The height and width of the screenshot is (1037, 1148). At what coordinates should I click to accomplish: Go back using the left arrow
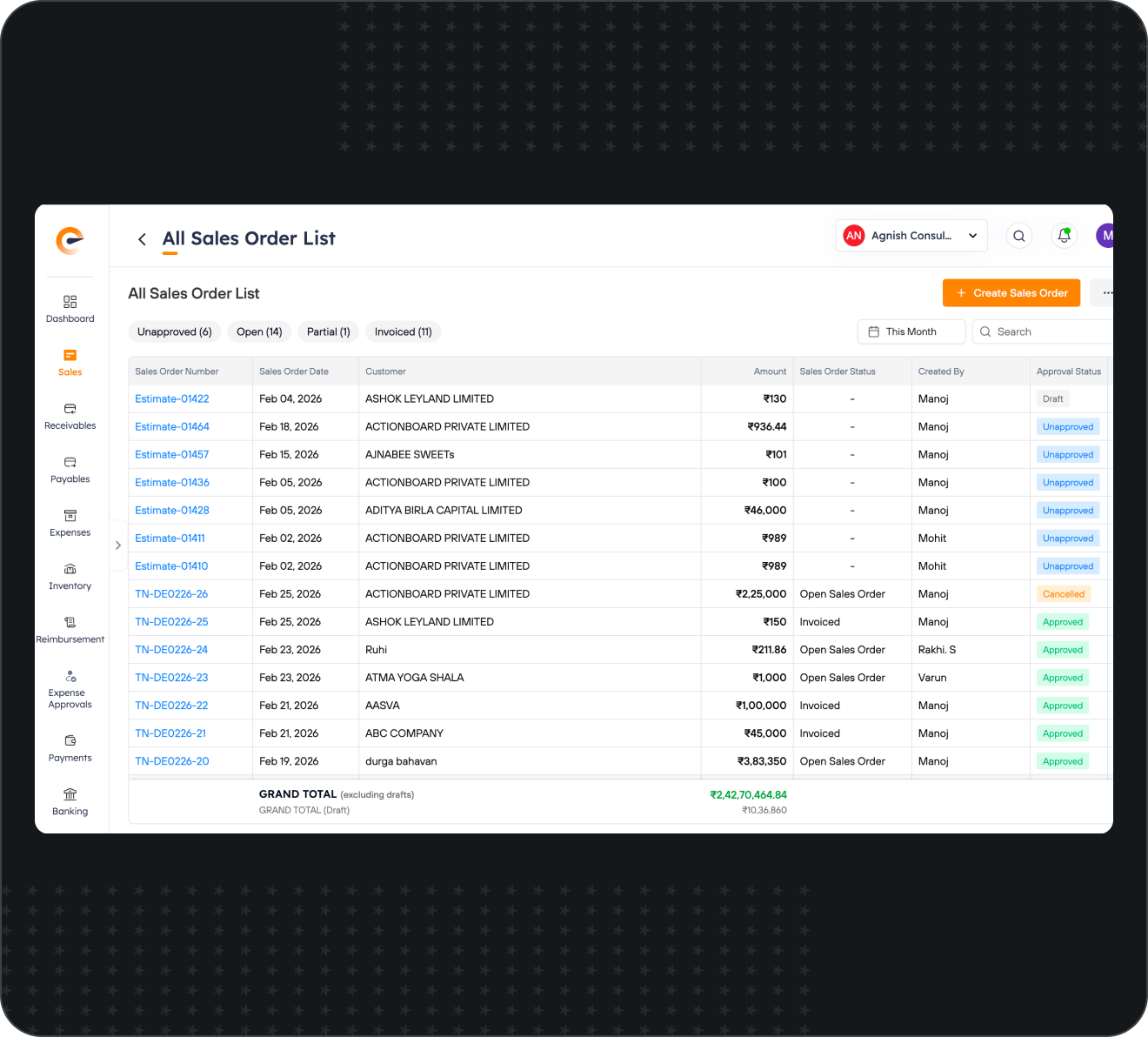pos(142,239)
